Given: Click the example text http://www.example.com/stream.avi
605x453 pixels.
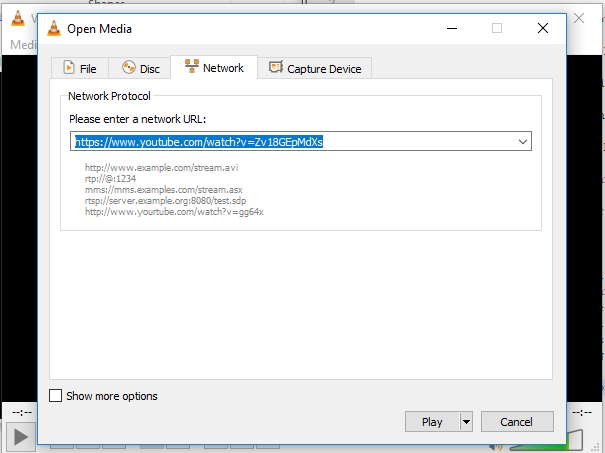Looking at the screenshot, I should (x=162, y=167).
